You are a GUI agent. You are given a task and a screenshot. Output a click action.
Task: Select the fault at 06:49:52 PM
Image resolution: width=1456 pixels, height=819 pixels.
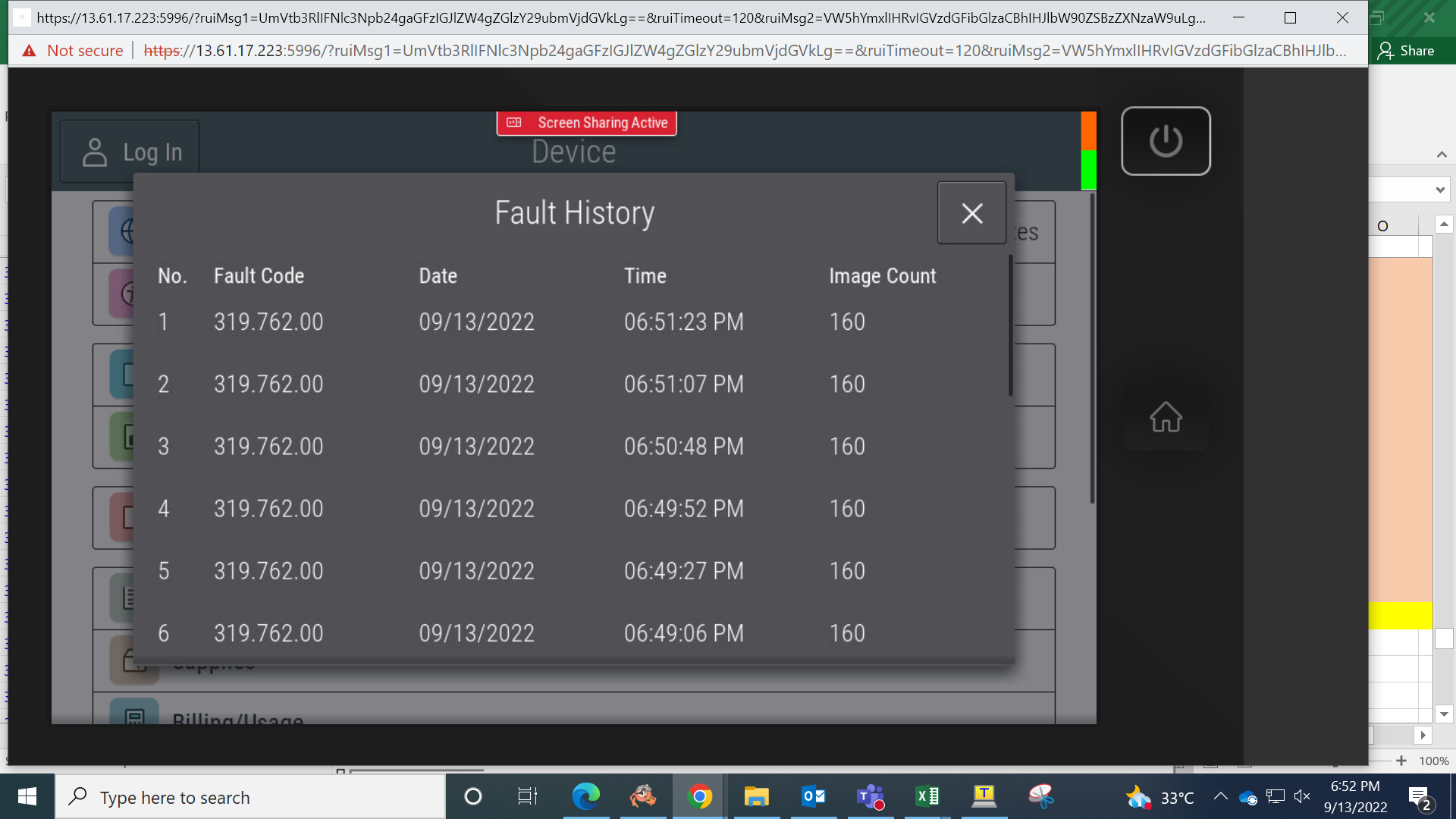tap(573, 508)
